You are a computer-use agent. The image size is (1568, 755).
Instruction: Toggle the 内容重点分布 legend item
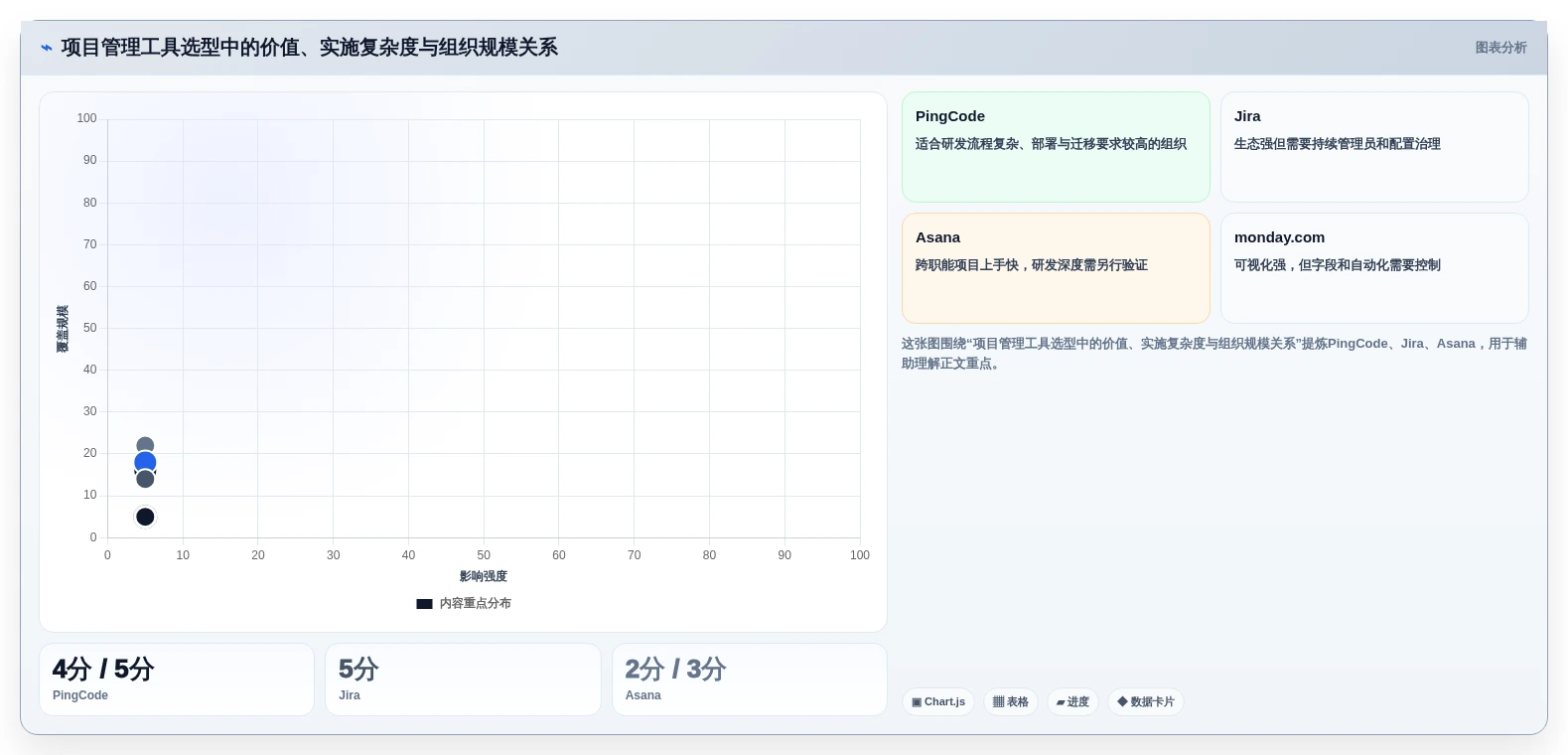(x=464, y=603)
